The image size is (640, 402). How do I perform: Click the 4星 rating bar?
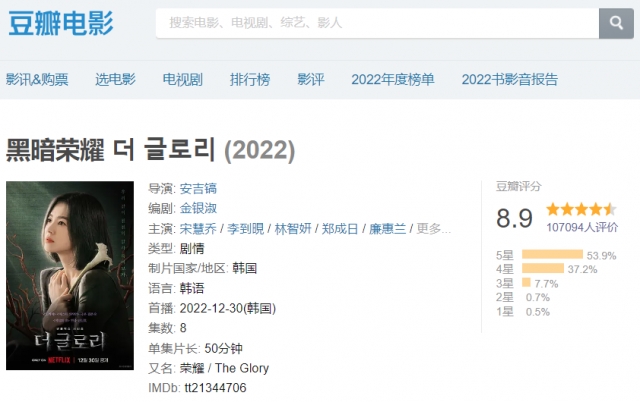543,268
